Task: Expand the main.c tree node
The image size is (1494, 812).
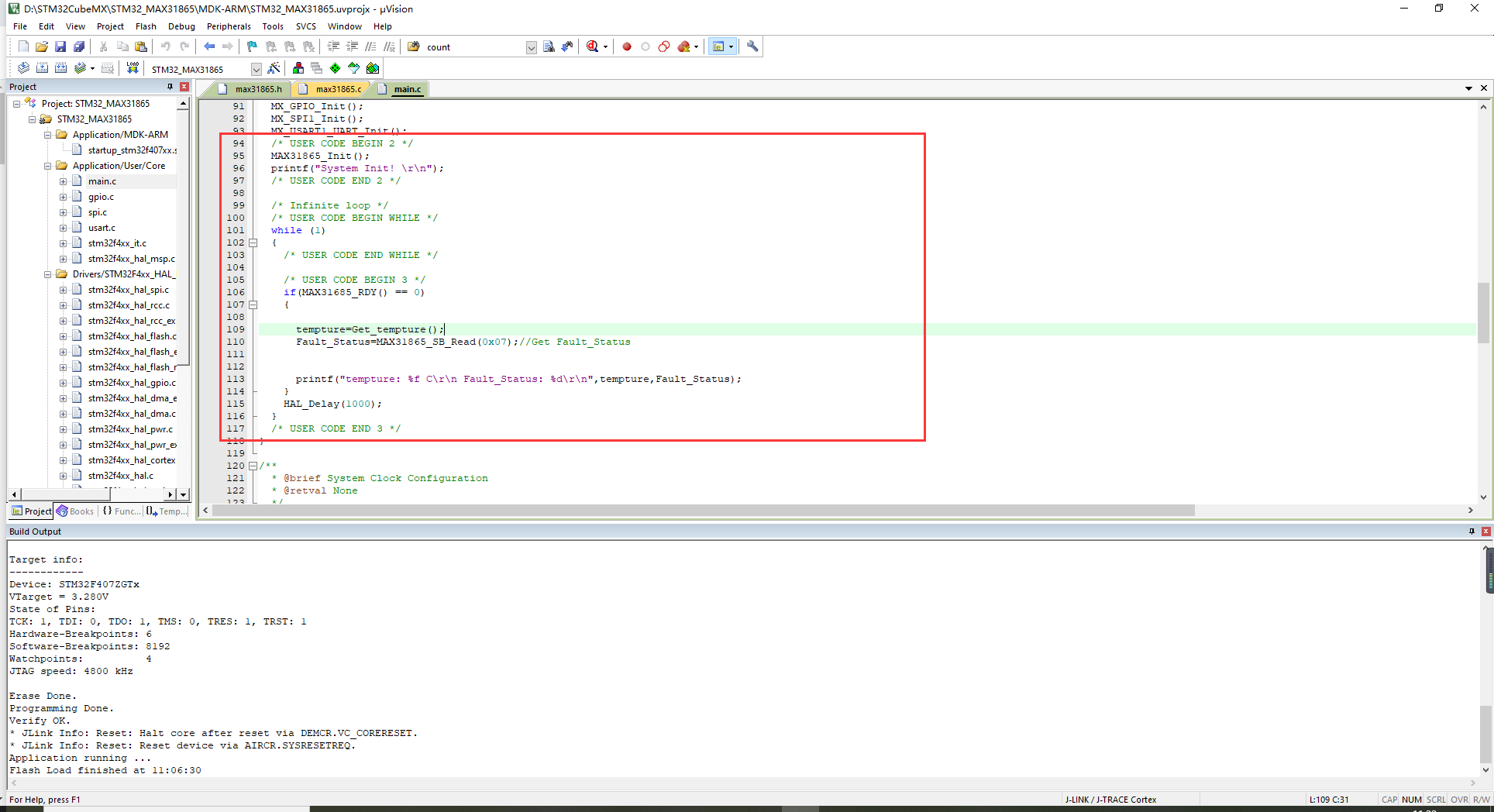Action: coord(63,181)
